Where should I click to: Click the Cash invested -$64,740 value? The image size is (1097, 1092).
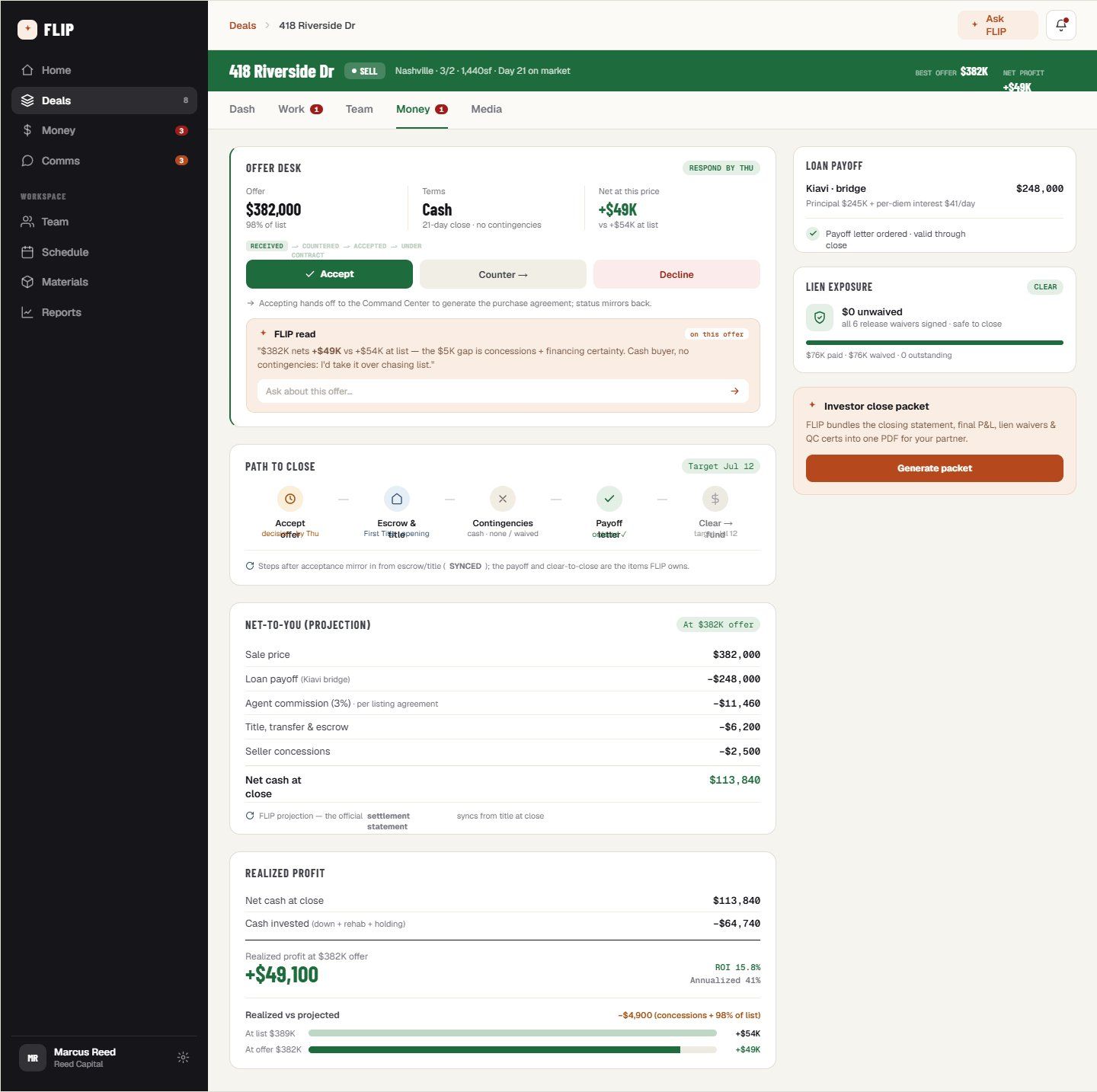[x=736, y=924]
